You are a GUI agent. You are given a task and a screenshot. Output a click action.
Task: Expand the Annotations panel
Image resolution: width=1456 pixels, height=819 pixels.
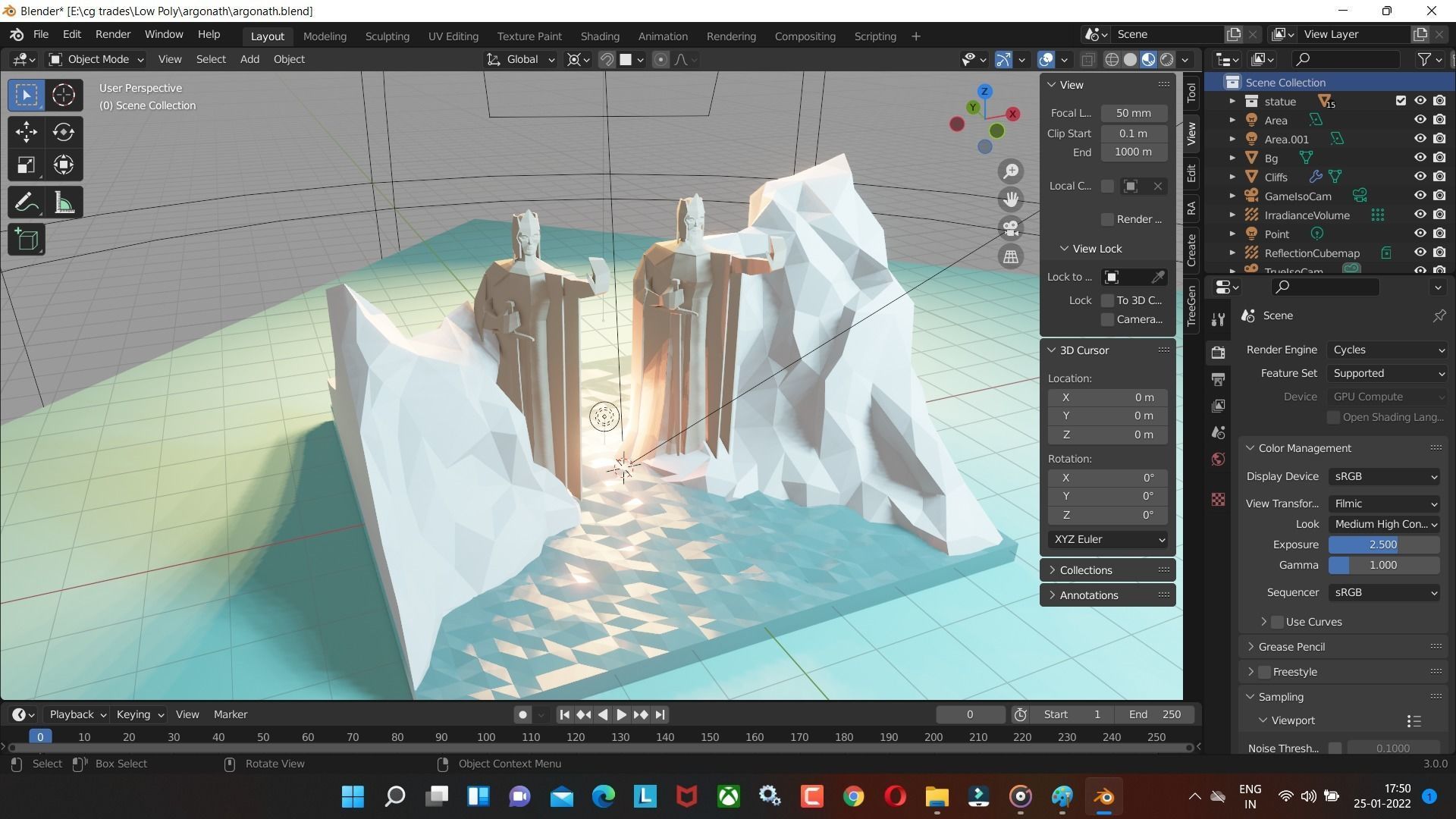coord(1107,595)
